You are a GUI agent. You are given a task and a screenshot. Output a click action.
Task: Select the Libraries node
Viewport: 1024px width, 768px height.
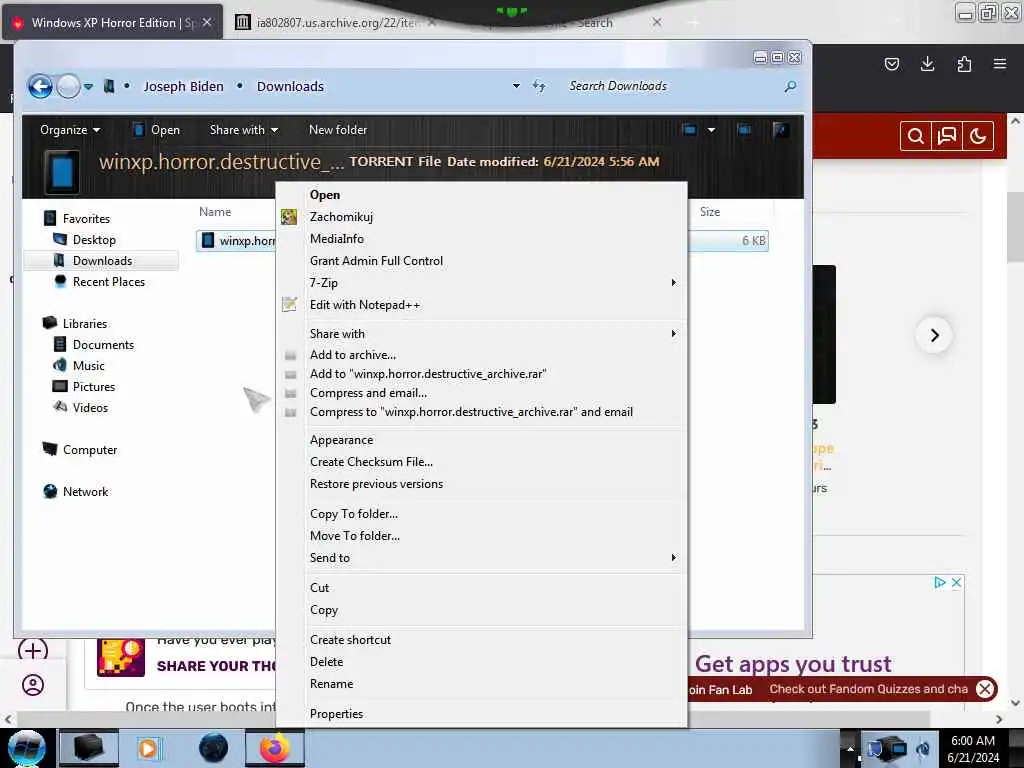tap(84, 323)
